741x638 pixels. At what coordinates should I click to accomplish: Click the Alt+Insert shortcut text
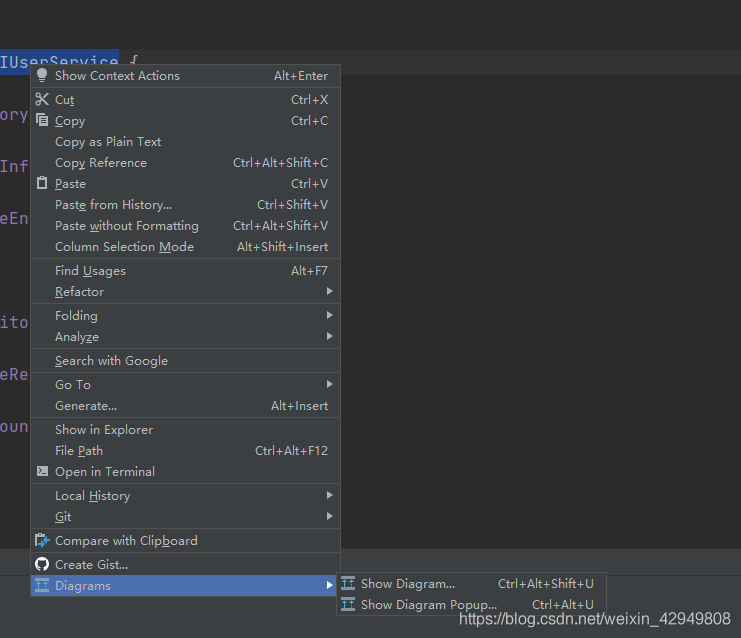(x=299, y=405)
